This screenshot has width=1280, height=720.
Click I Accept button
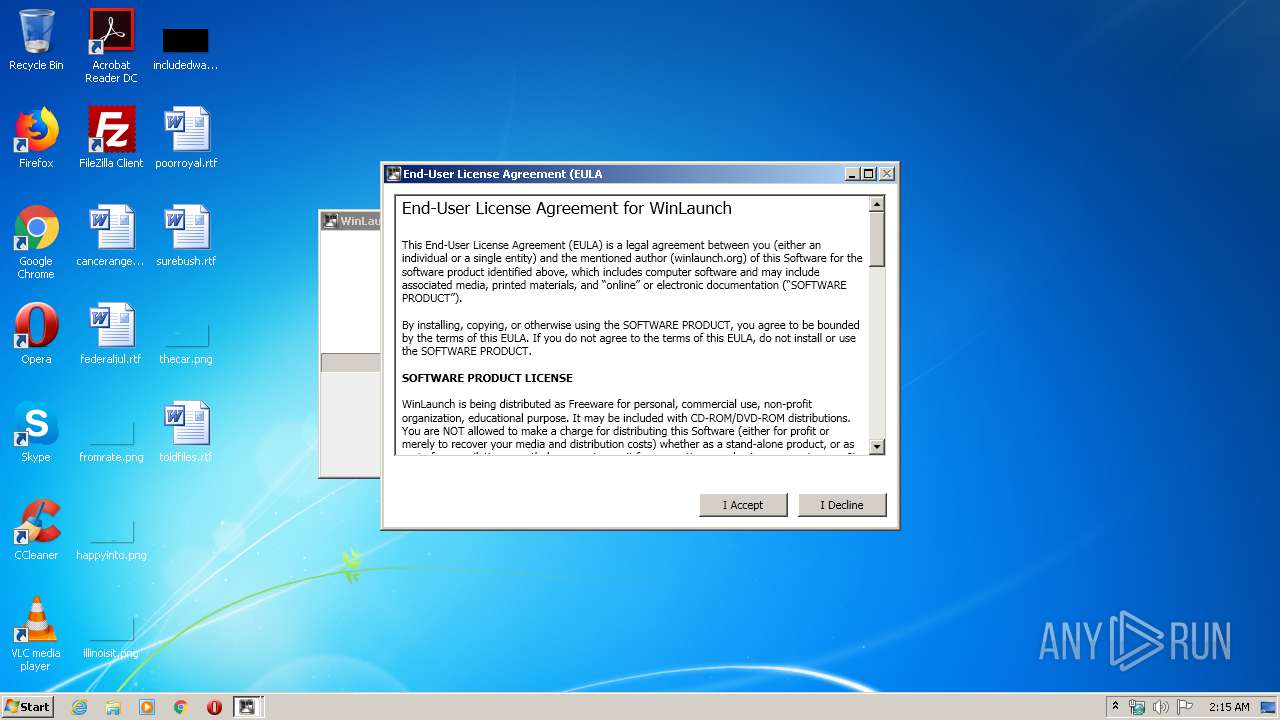coord(743,505)
